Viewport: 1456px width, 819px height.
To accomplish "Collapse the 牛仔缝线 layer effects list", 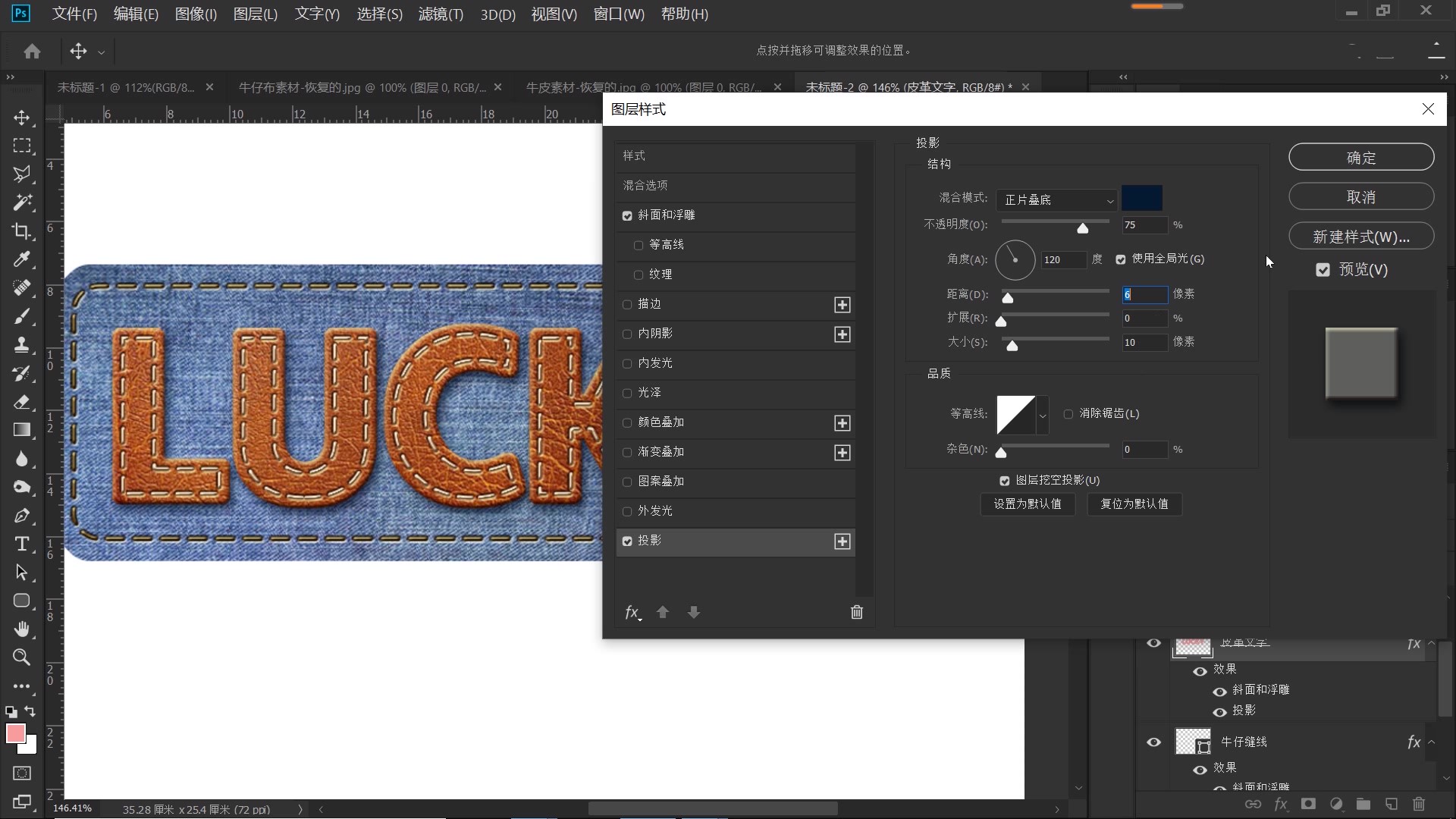I will (x=1432, y=742).
